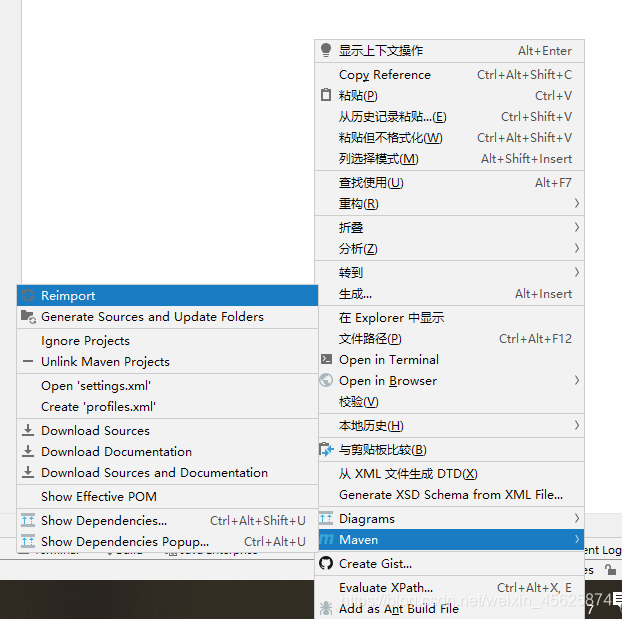Screen dimensions: 622x619
Task: Choose Create Gist... entry
Action: pyautogui.click(x=449, y=563)
